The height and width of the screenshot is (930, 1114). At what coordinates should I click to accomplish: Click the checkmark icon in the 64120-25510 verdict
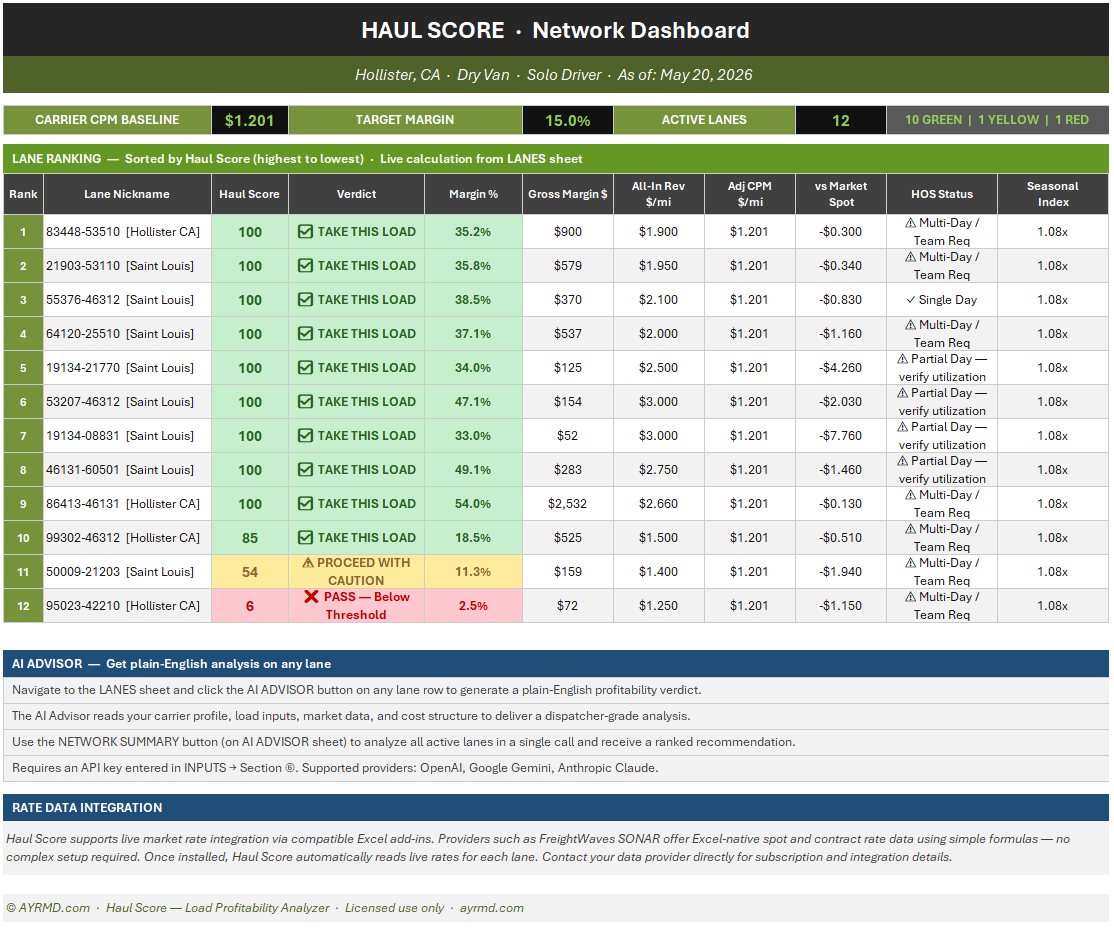[x=305, y=334]
